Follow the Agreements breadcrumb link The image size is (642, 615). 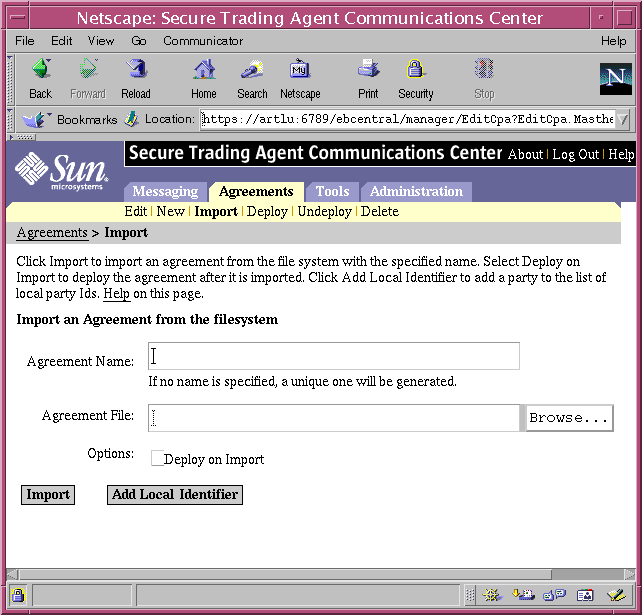point(52,233)
